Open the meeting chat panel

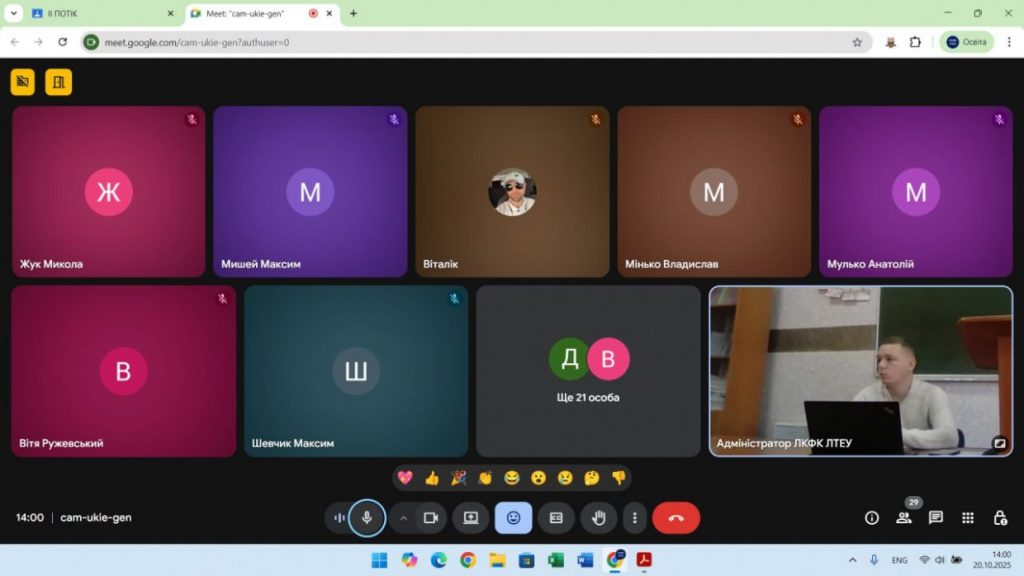[936, 518]
